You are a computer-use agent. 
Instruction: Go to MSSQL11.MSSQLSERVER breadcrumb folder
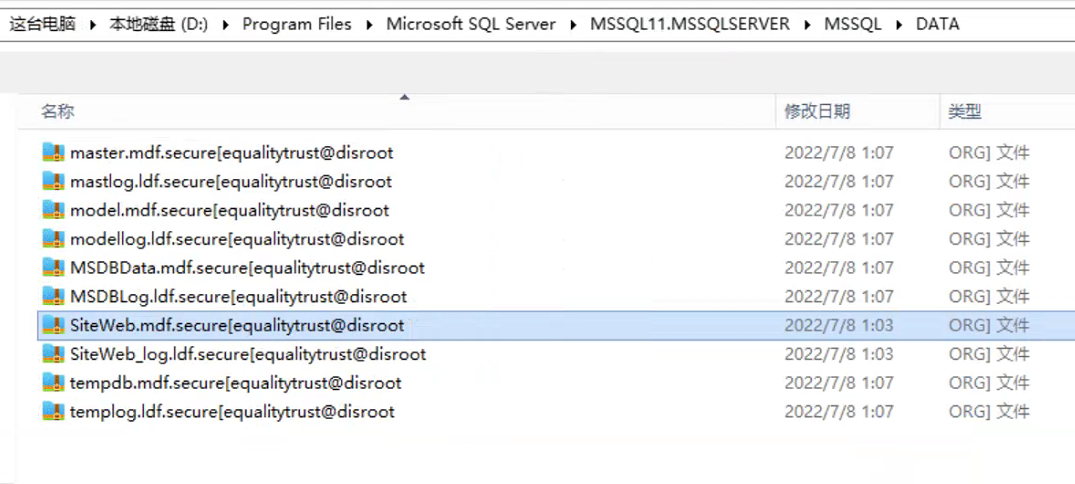tap(688, 25)
